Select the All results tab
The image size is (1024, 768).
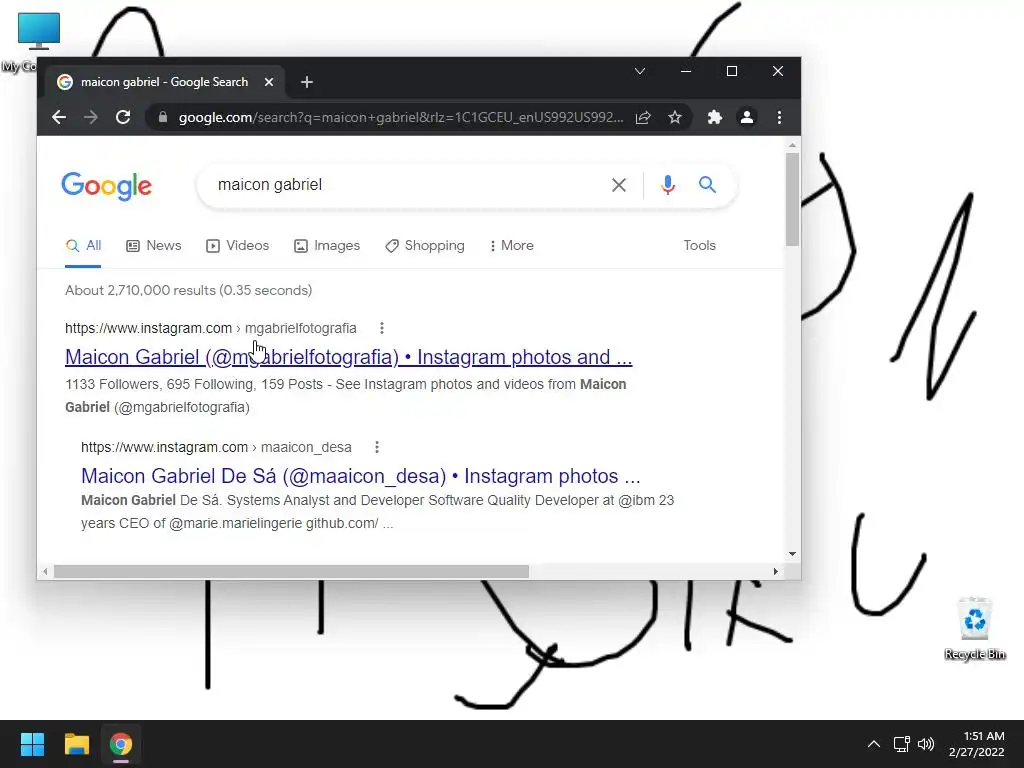84,246
